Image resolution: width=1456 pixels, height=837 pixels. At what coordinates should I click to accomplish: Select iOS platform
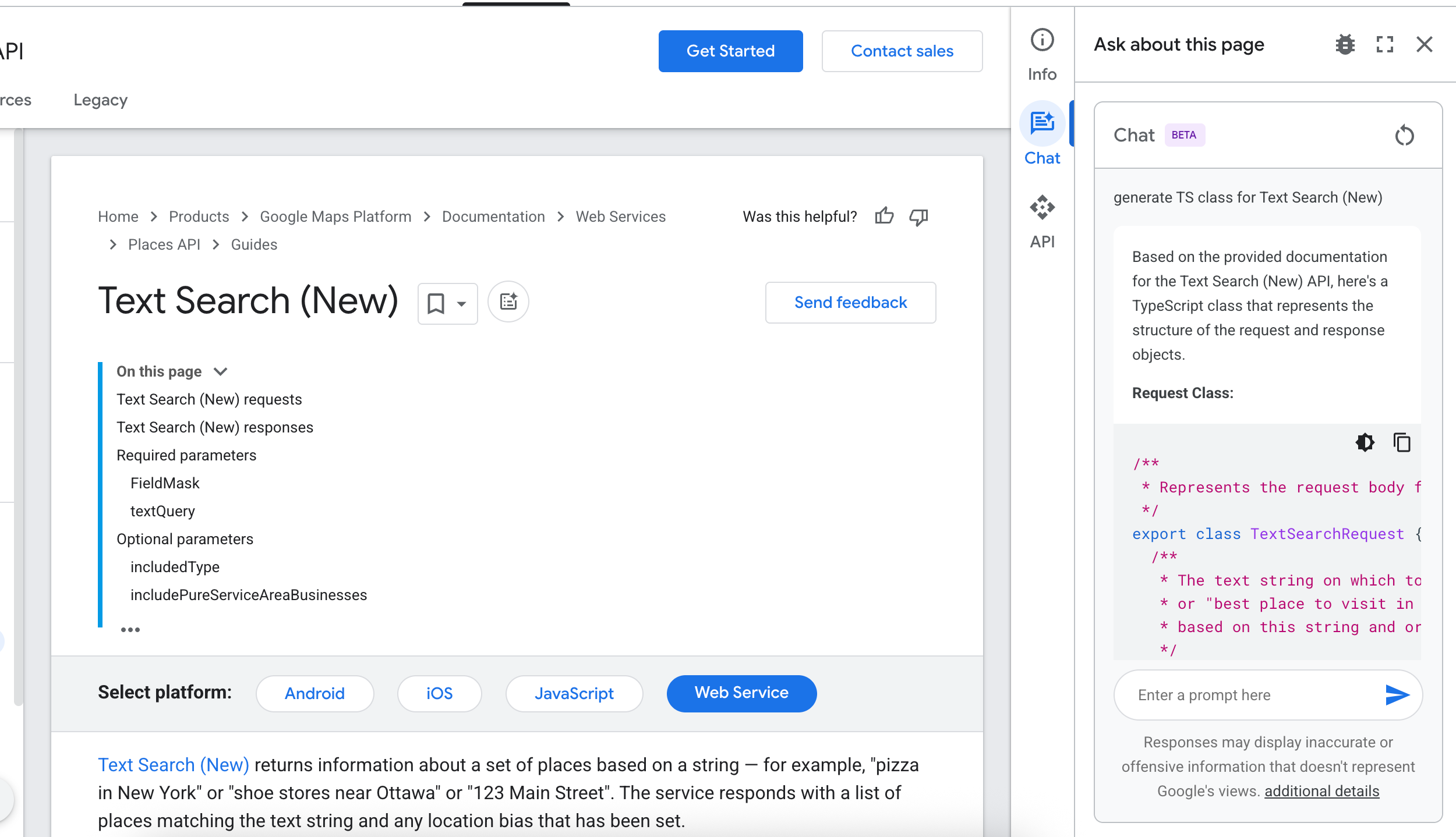(x=439, y=693)
